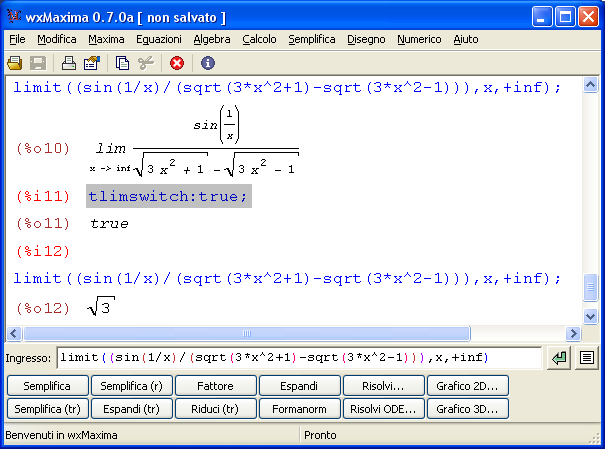Click the Fattore button
Image resolution: width=605 pixels, height=449 pixels.
point(216,386)
